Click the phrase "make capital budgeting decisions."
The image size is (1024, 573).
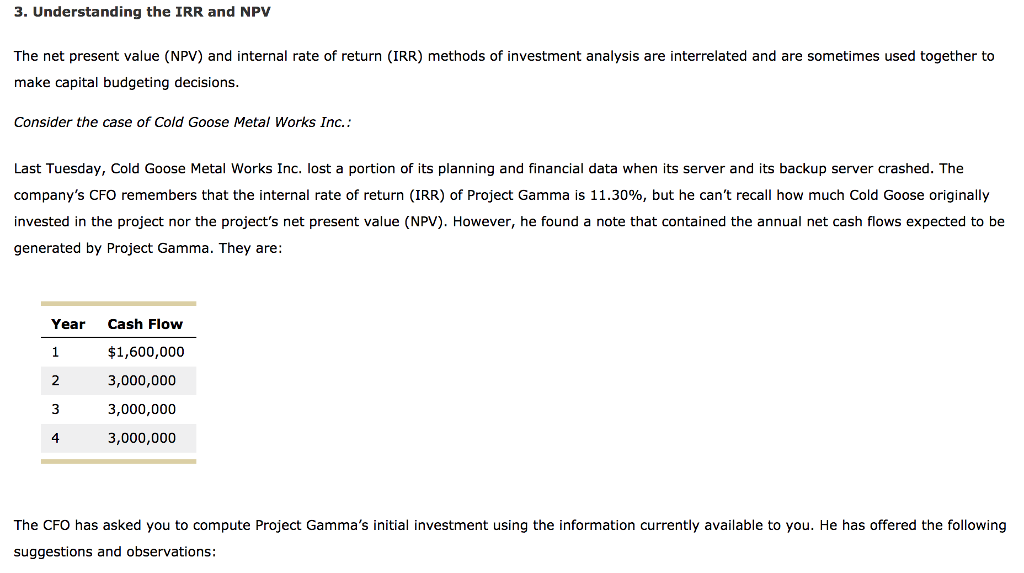[126, 82]
